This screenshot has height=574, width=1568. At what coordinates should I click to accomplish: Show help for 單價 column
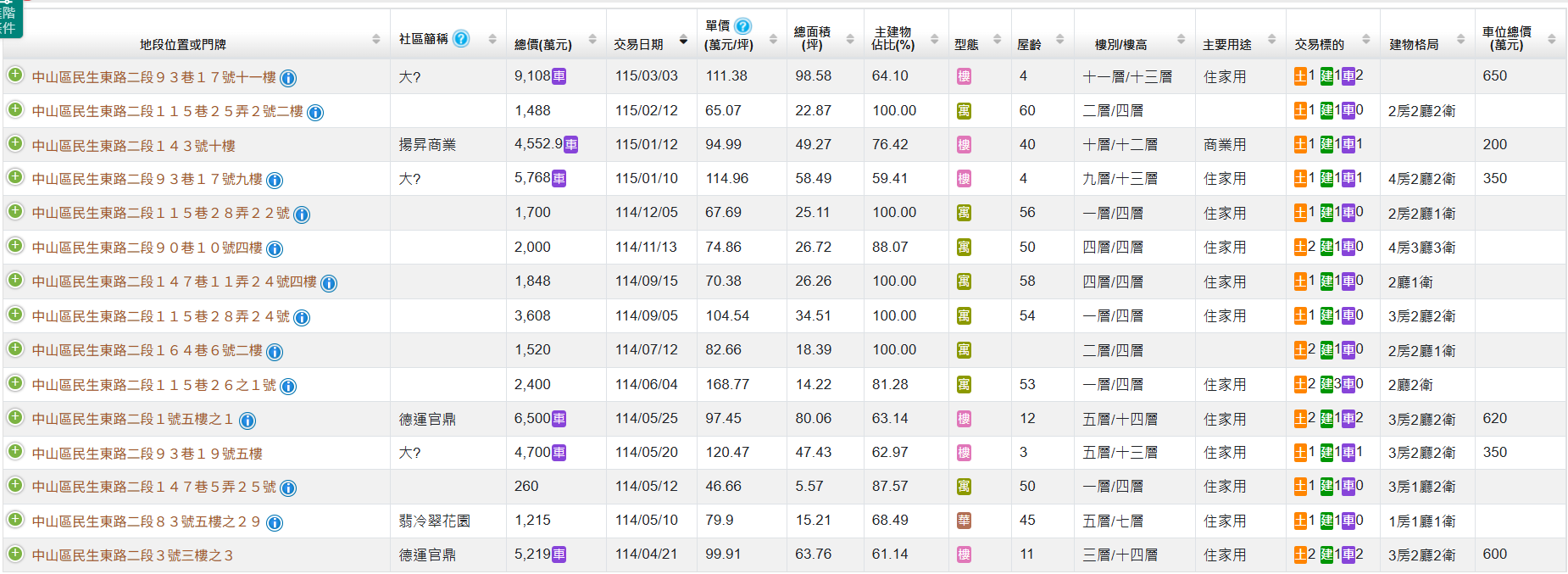[742, 26]
